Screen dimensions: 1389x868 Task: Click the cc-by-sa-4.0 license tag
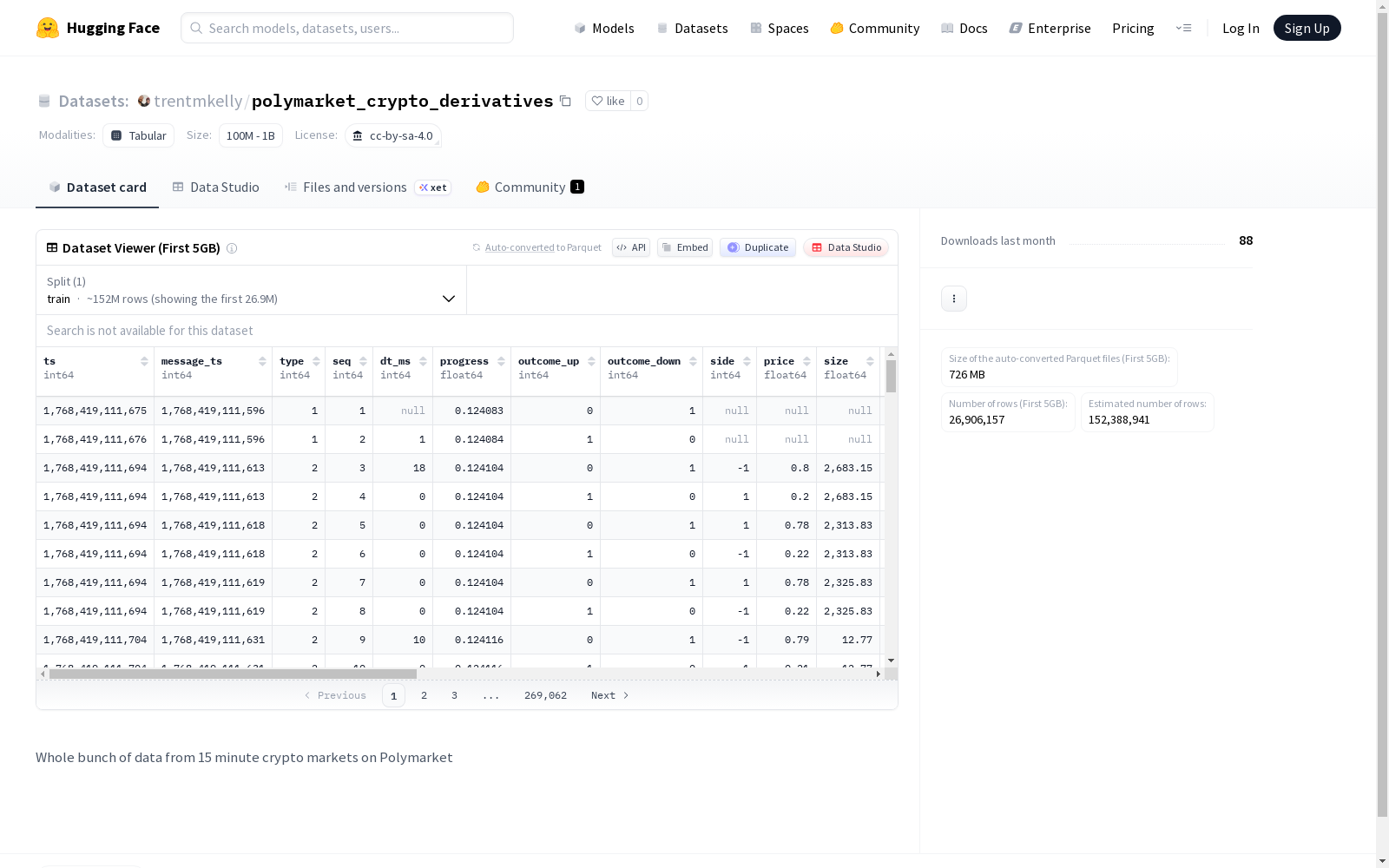tap(393, 135)
